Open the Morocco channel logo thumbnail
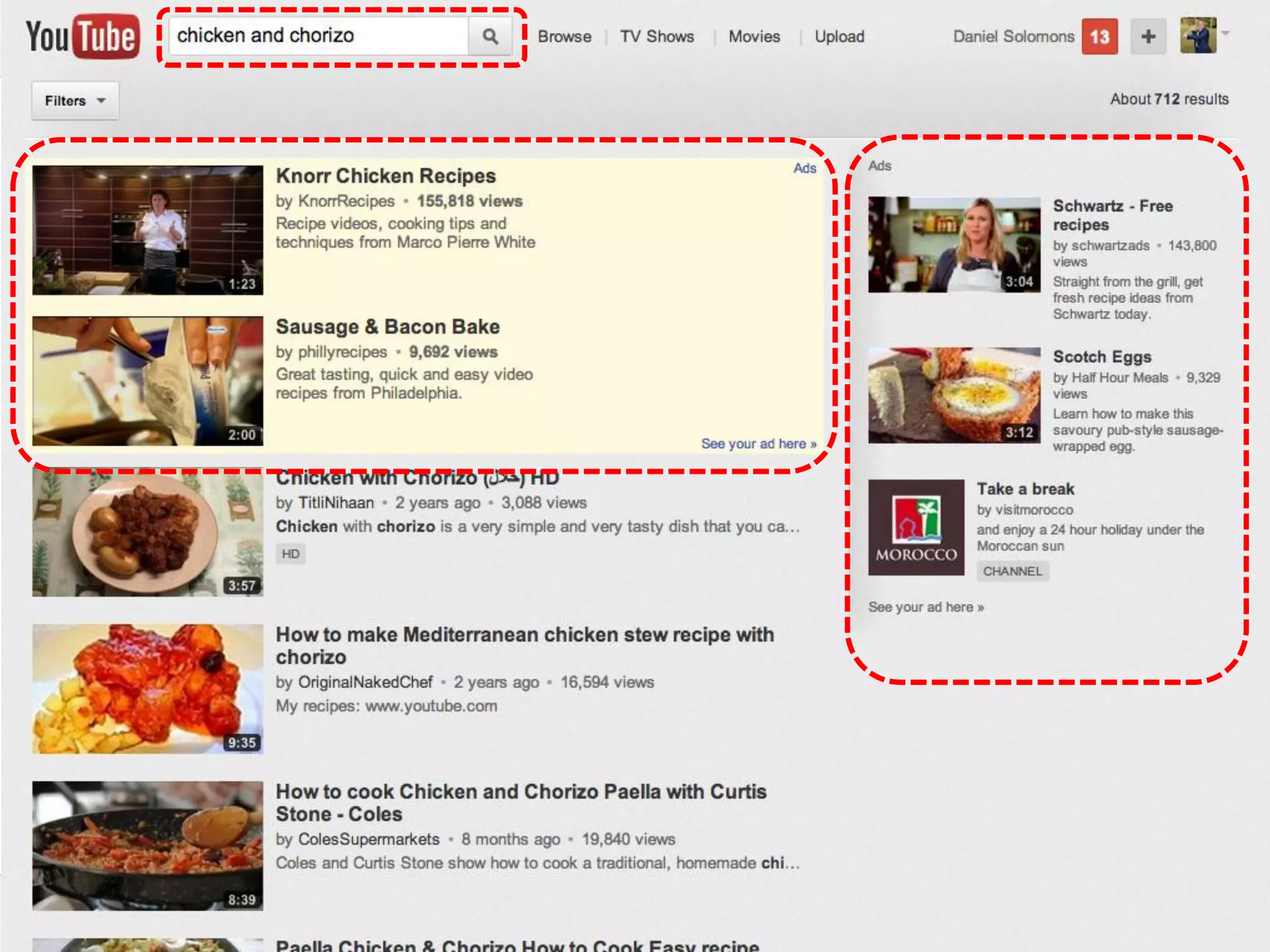 point(916,527)
